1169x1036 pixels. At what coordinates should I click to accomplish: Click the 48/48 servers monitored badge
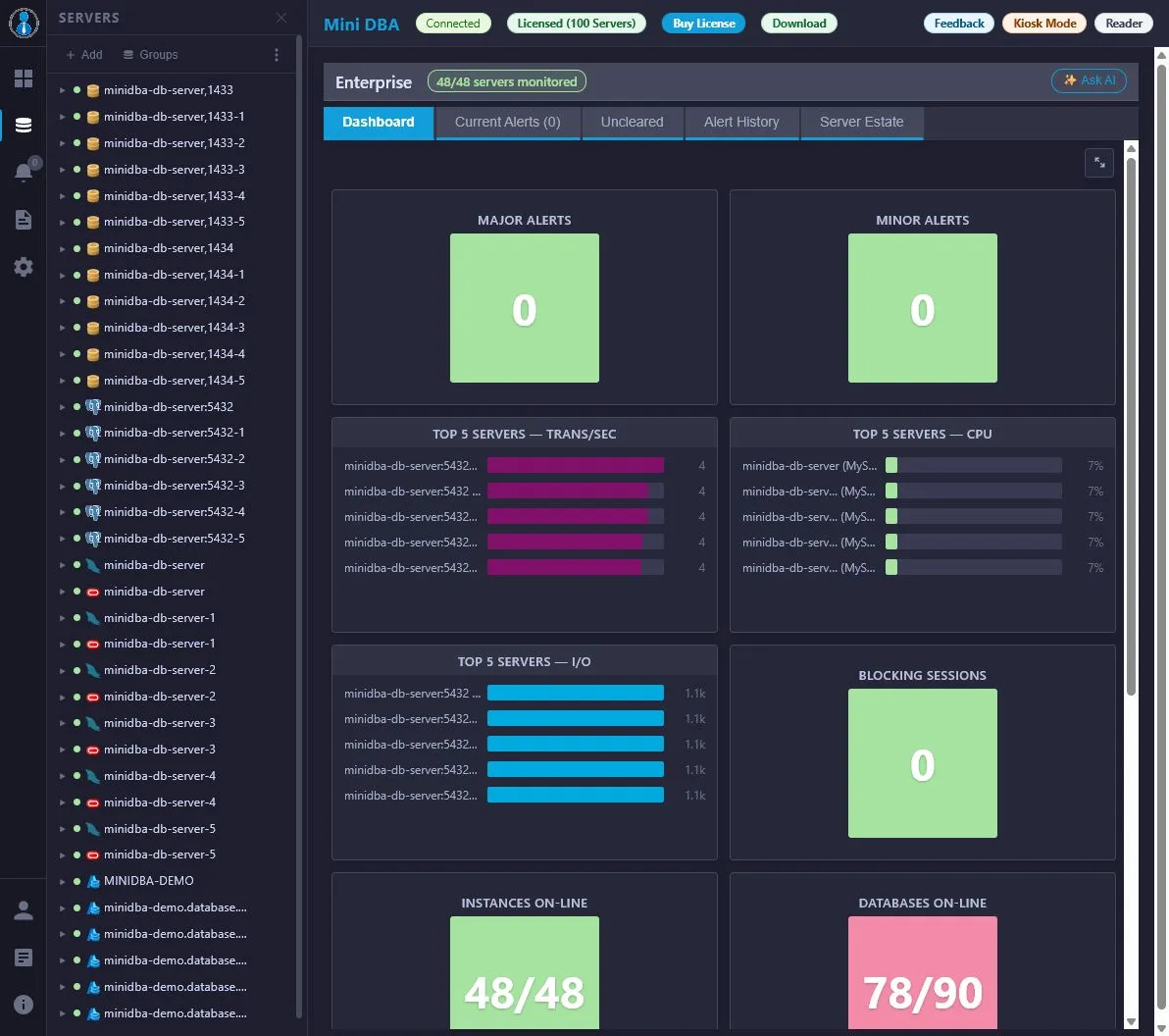coord(507,81)
